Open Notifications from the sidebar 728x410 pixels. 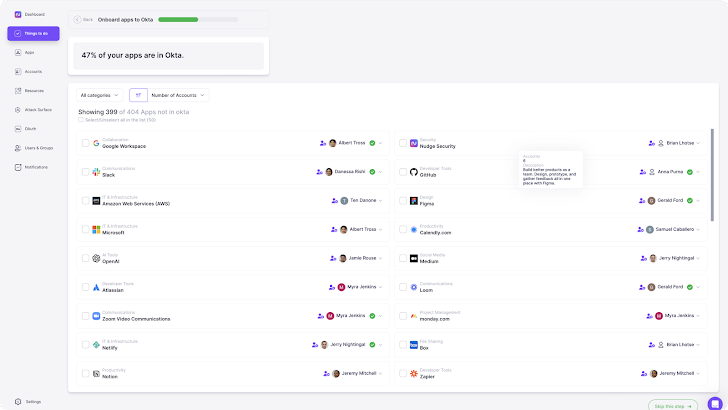(x=17, y=167)
